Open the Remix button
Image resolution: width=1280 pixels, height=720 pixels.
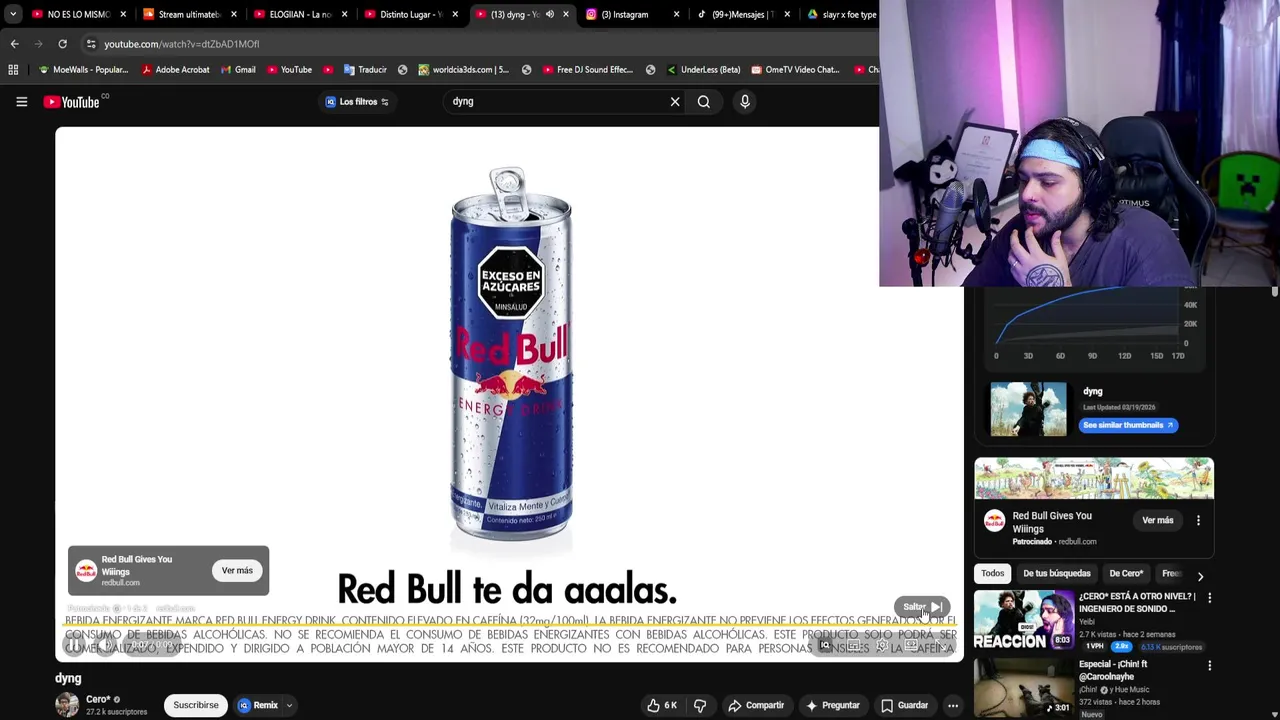pyautogui.click(x=258, y=705)
